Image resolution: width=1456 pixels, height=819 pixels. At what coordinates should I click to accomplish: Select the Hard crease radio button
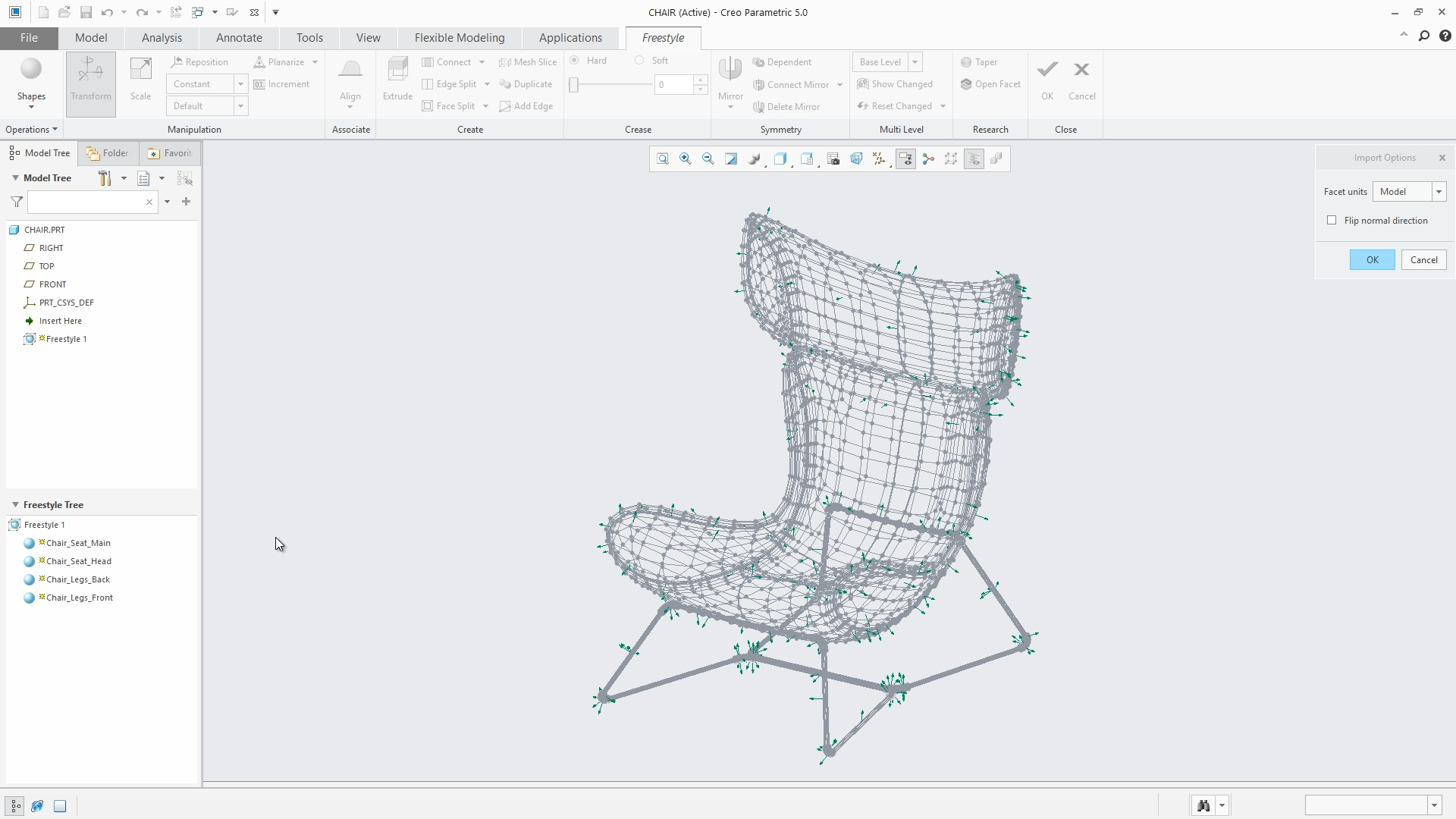click(x=574, y=61)
